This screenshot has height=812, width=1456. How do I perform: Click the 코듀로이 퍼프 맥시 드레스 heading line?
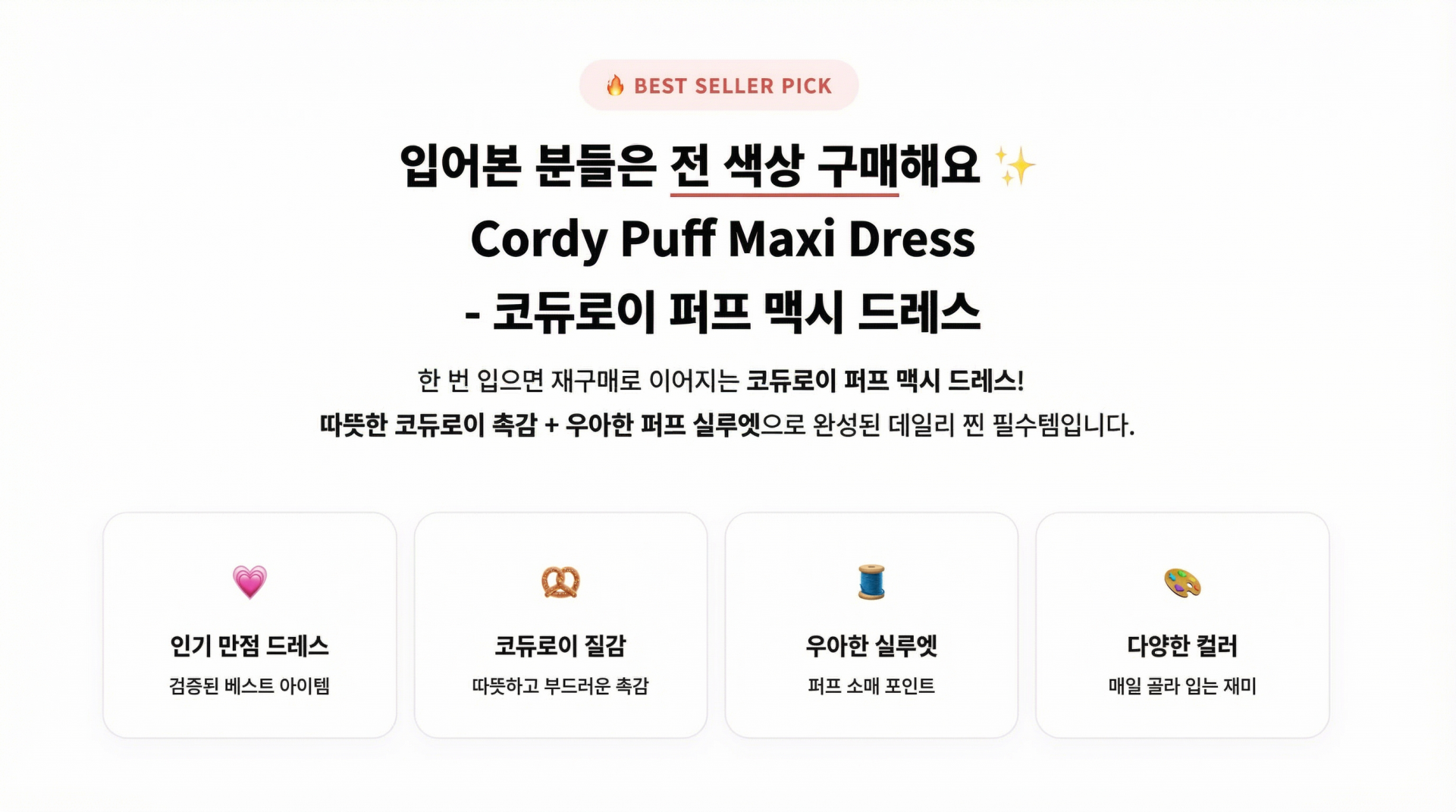tap(723, 312)
